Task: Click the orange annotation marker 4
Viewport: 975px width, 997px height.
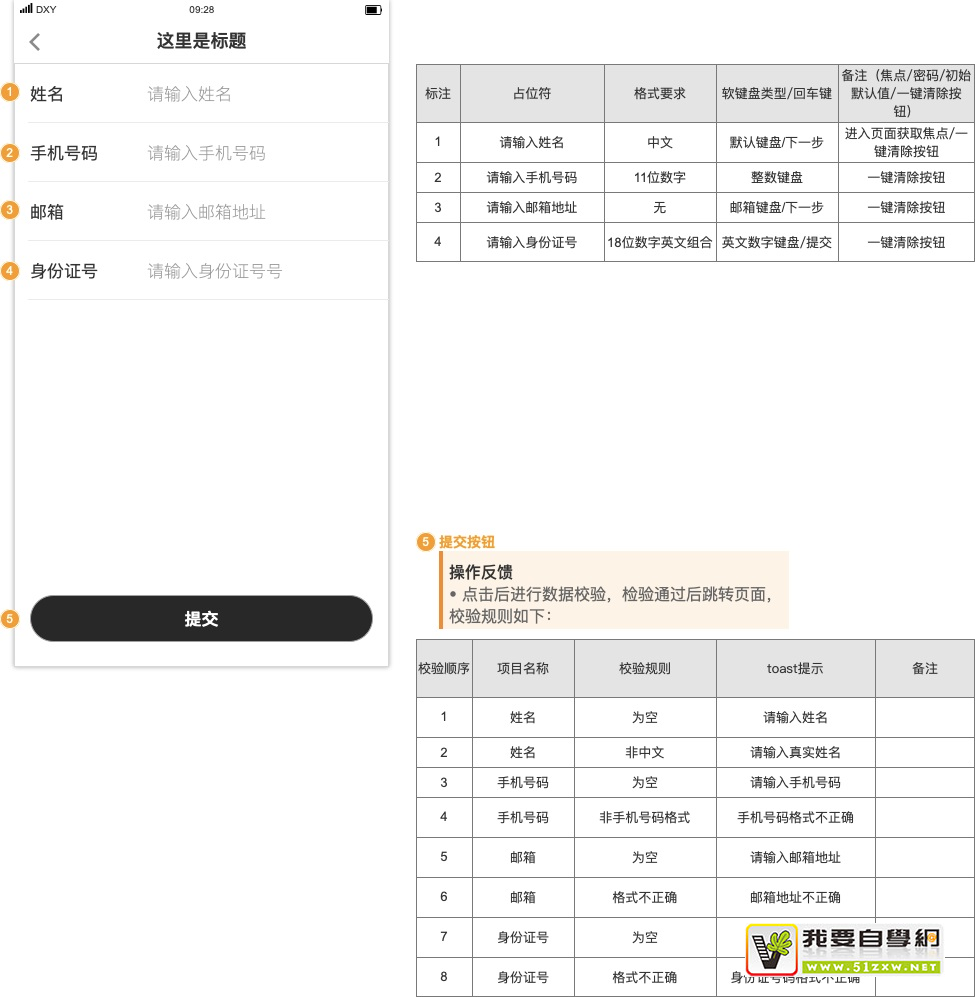Action: point(10,270)
